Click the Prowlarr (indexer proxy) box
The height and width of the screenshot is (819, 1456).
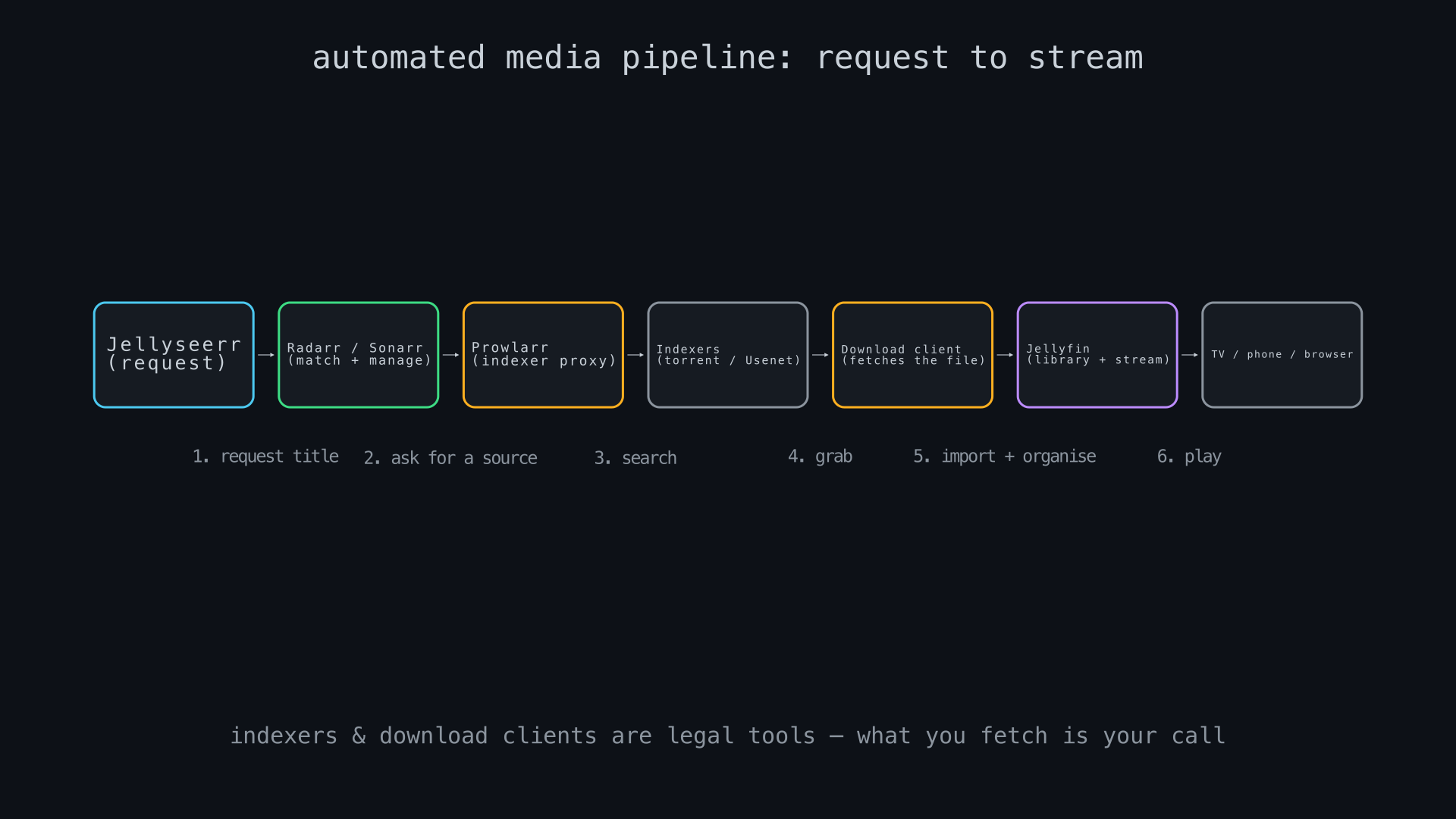(543, 355)
